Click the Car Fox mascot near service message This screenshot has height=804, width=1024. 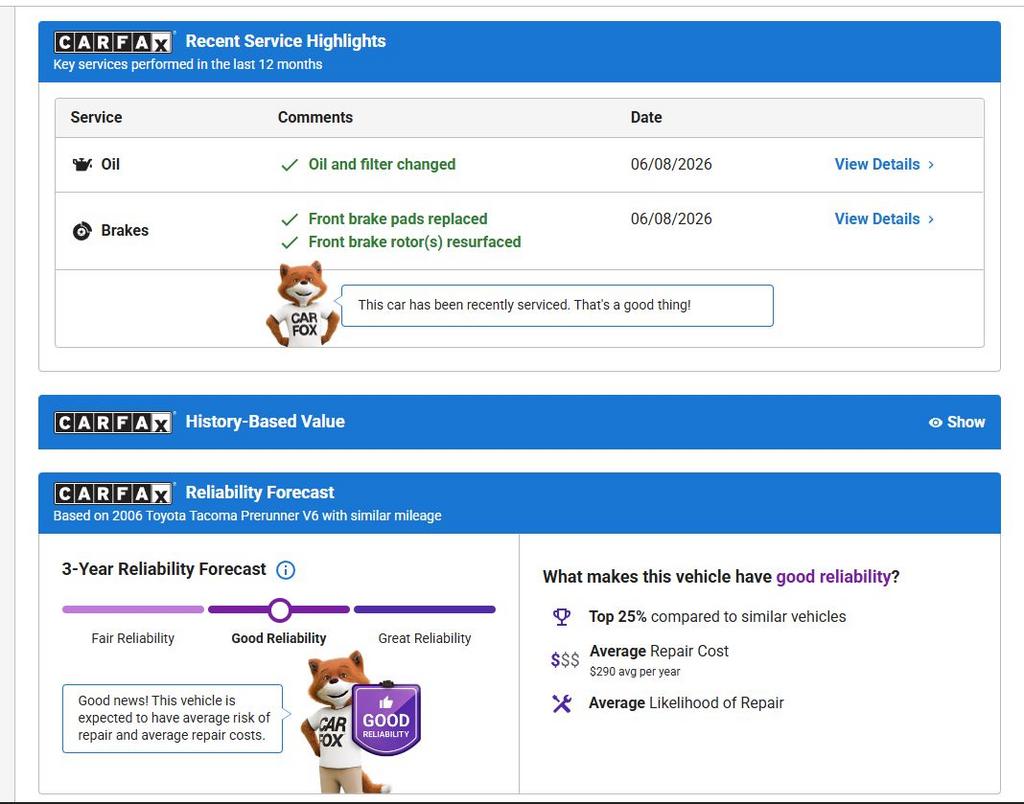pos(303,304)
